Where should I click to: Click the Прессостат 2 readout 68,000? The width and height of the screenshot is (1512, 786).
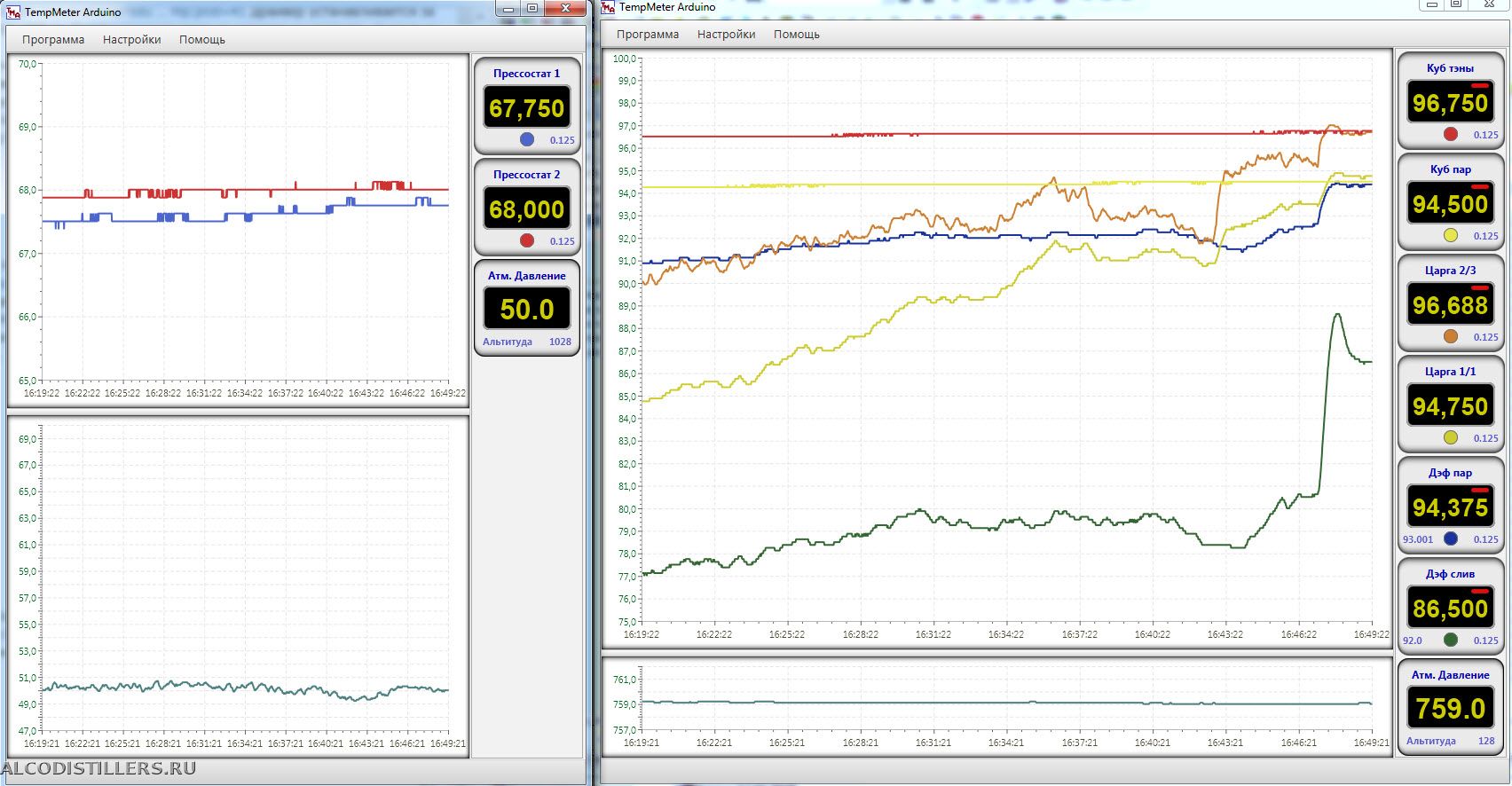point(527,209)
